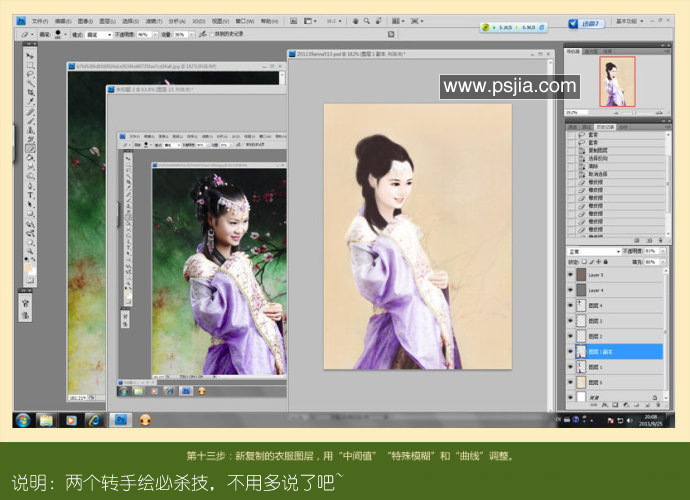Click the background color swatch
The width and height of the screenshot is (690, 500).
click(x=32, y=271)
